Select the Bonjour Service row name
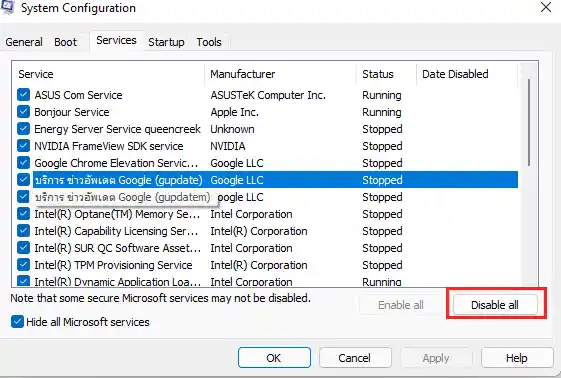561x378 pixels. (x=72, y=112)
